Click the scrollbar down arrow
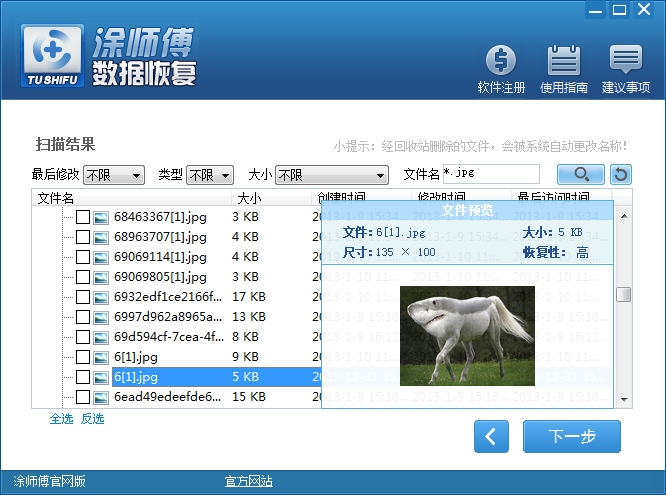This screenshot has width=666, height=495. pos(624,399)
